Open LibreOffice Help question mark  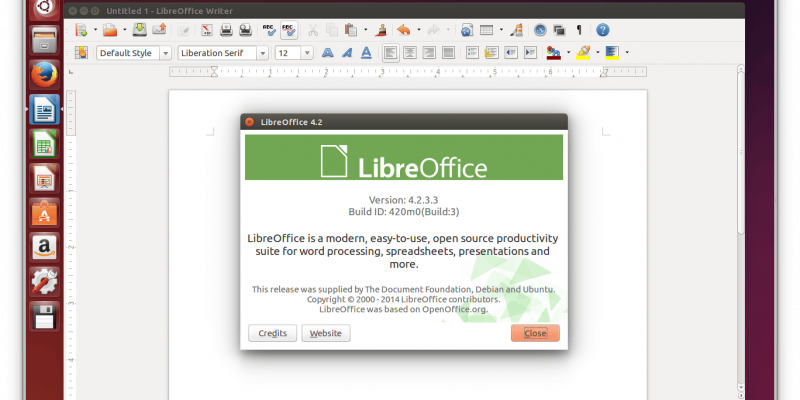pyautogui.click(x=603, y=30)
